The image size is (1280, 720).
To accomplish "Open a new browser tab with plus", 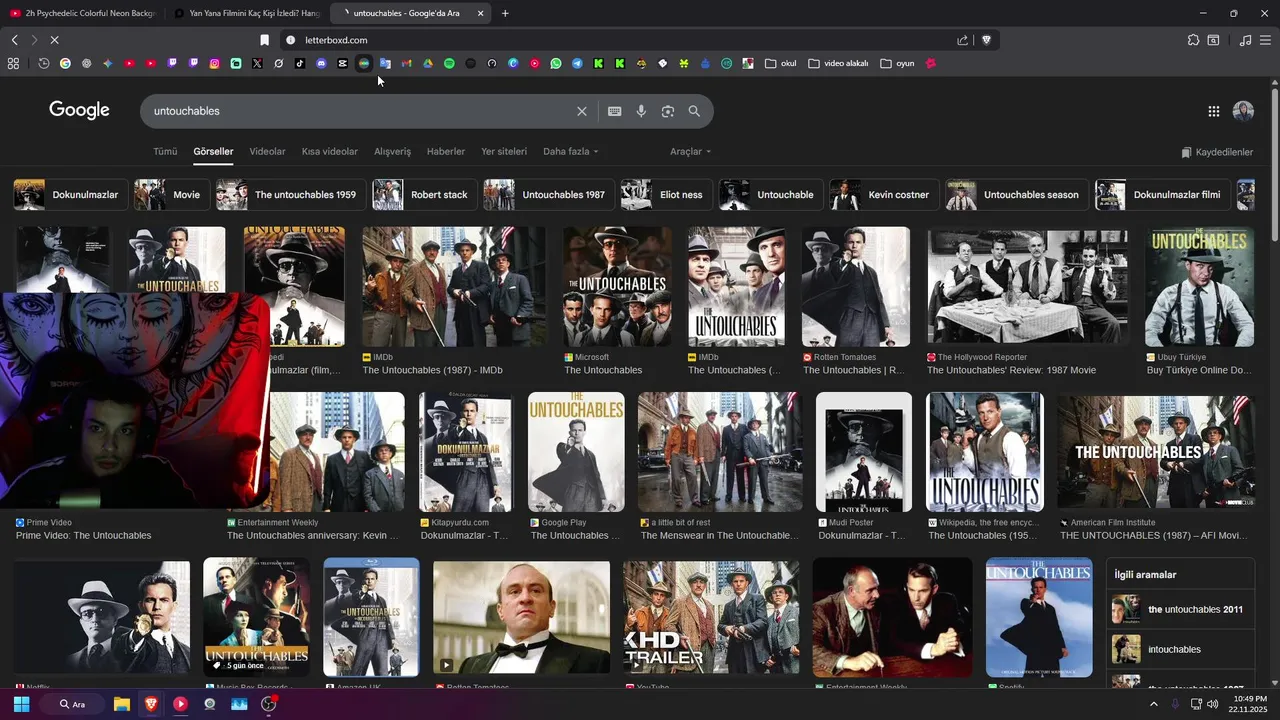I will point(505,13).
